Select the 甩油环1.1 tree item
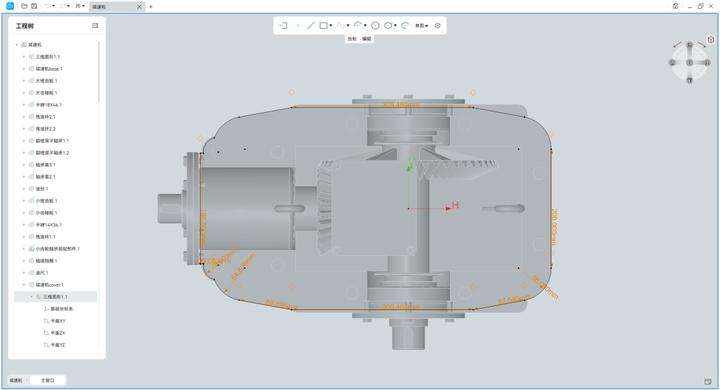Screen dimensions: 720x390 (x=45, y=237)
